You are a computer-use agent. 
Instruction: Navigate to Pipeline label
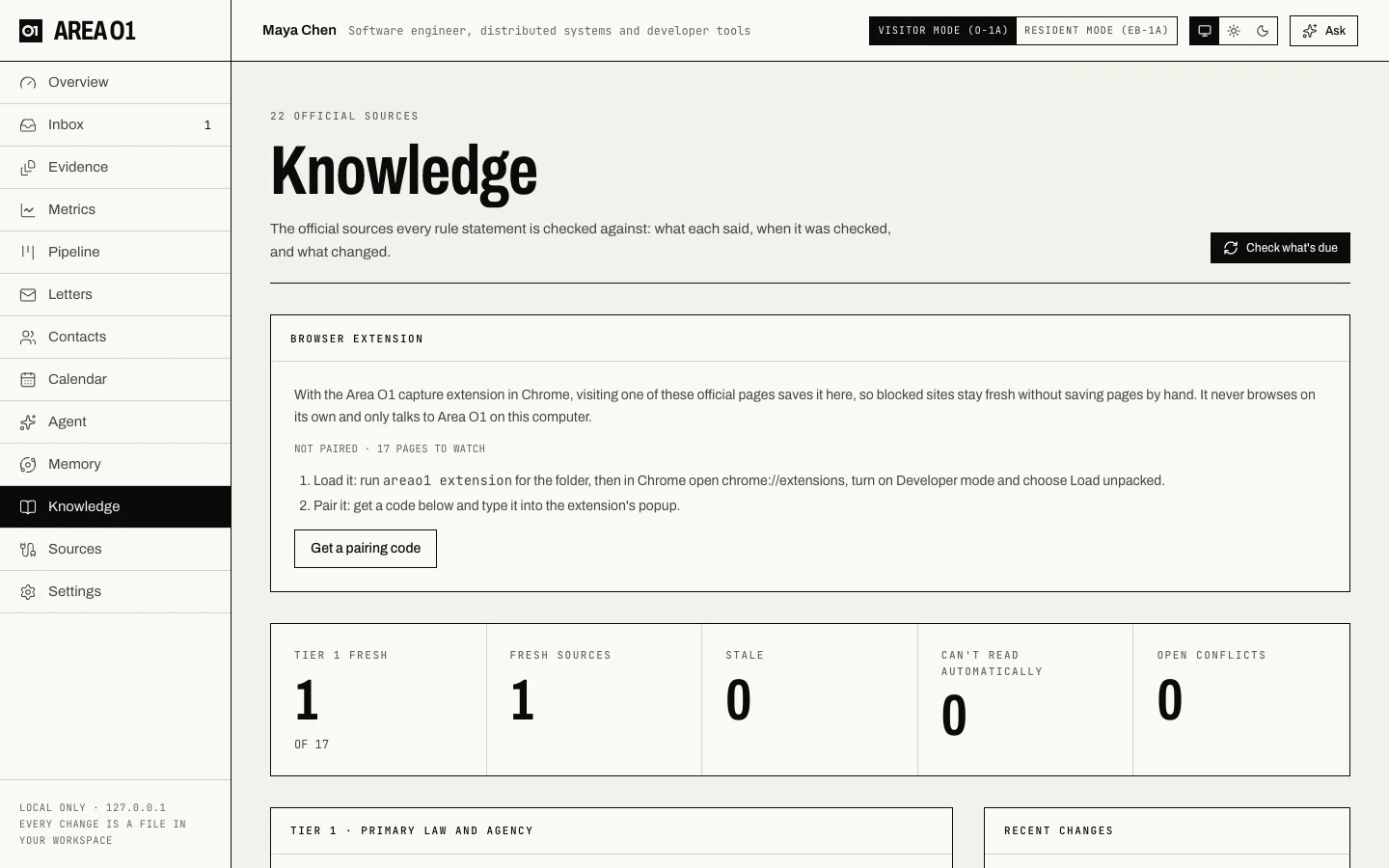(x=74, y=253)
